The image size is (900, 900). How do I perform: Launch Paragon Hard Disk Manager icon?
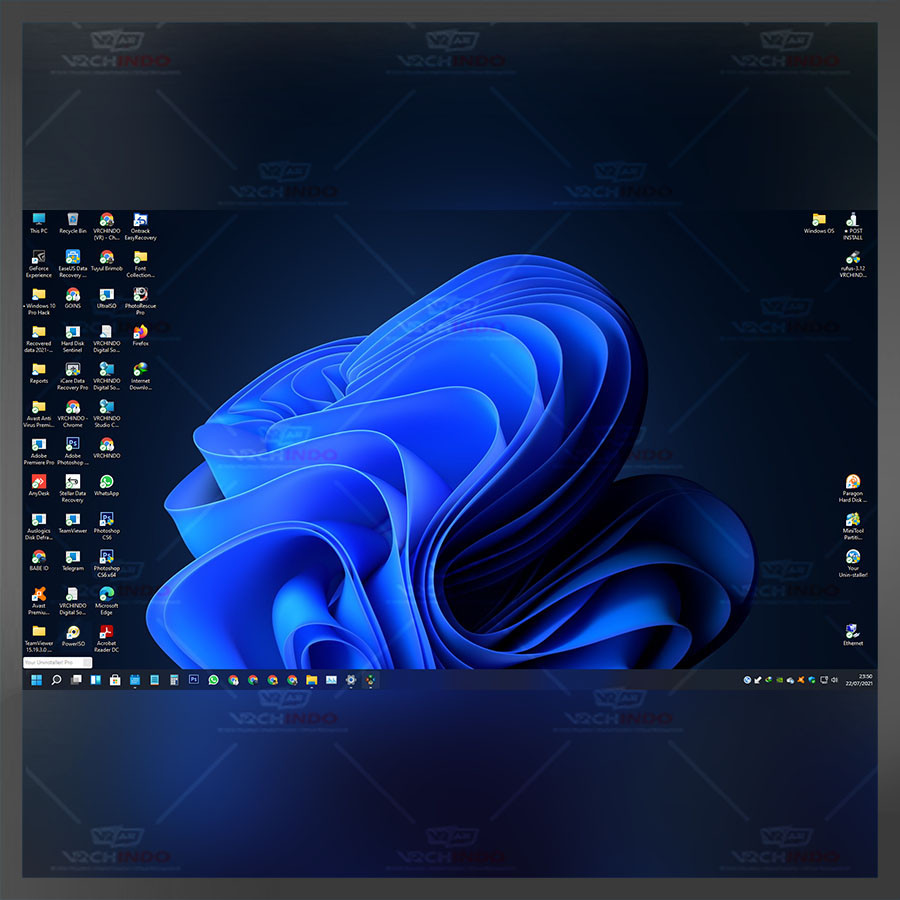pyautogui.click(x=852, y=483)
